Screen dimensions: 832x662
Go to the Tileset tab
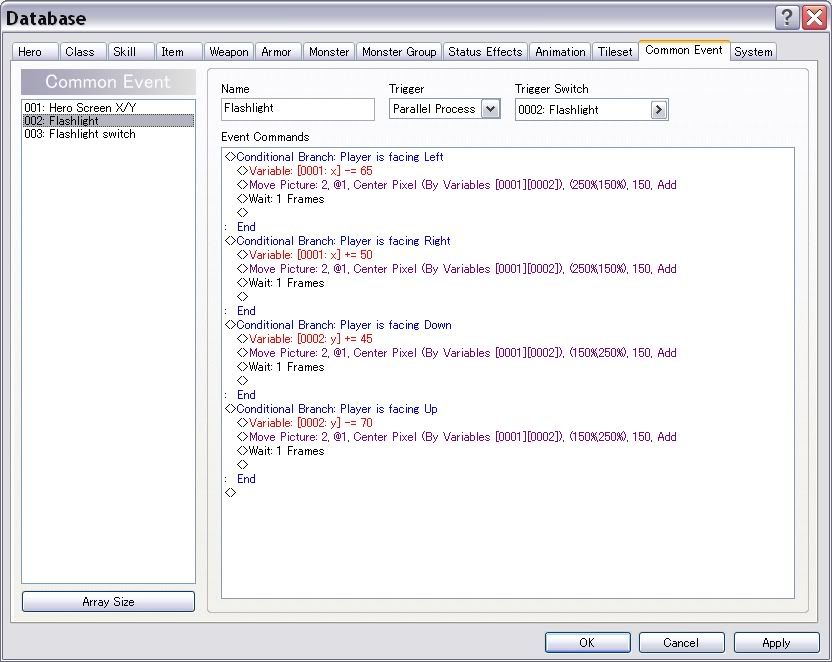coord(615,52)
